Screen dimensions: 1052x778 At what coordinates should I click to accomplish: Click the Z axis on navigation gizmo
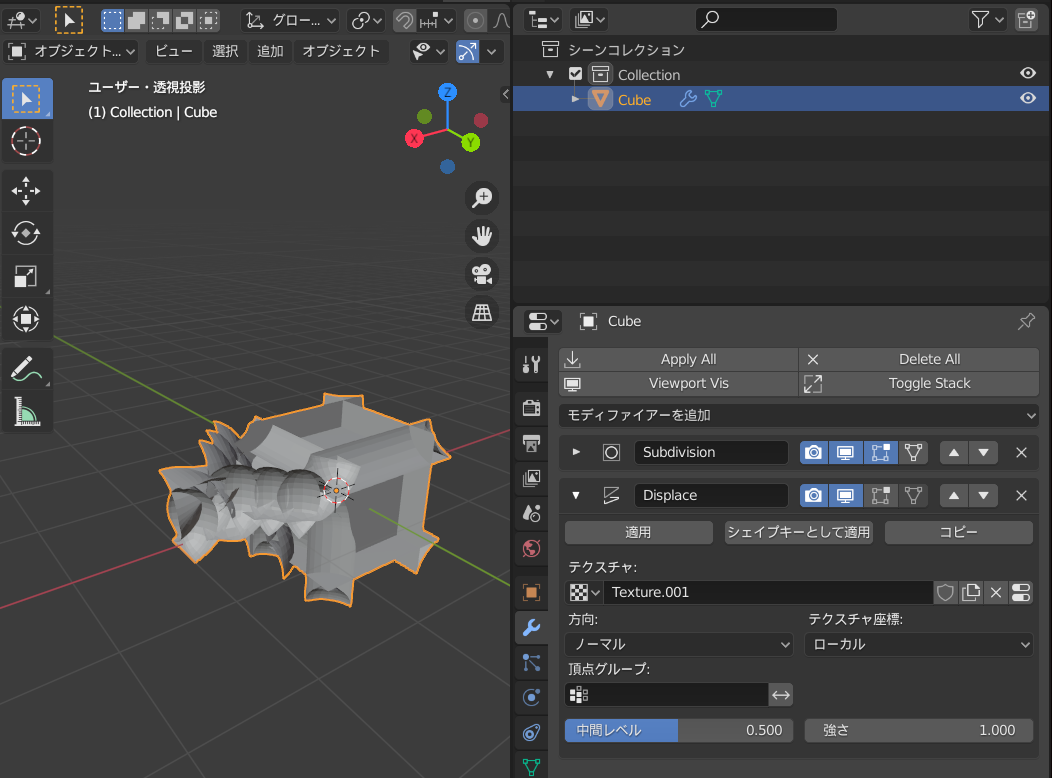coord(448,92)
